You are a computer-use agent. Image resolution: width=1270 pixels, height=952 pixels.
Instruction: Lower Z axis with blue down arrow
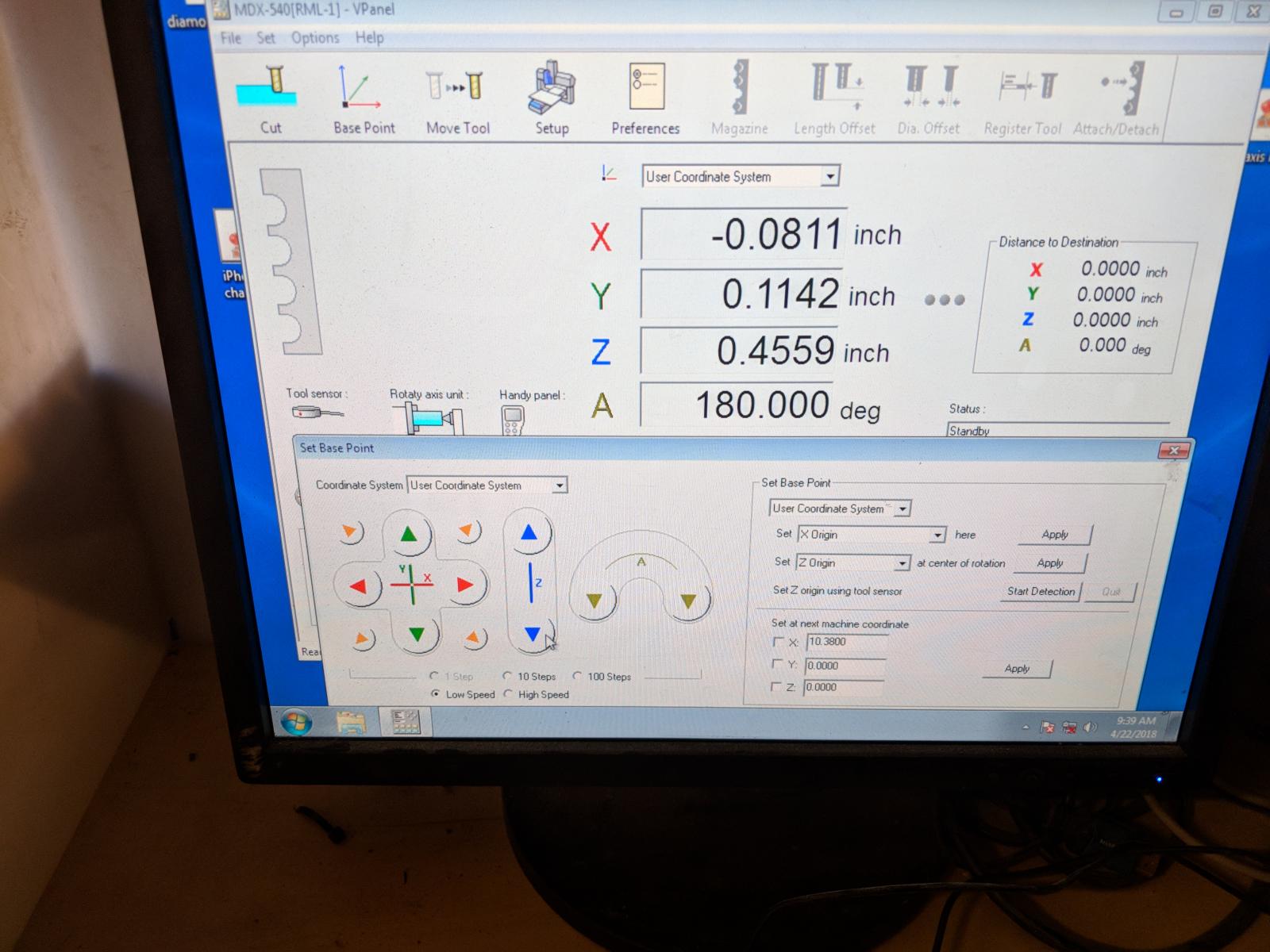[532, 634]
